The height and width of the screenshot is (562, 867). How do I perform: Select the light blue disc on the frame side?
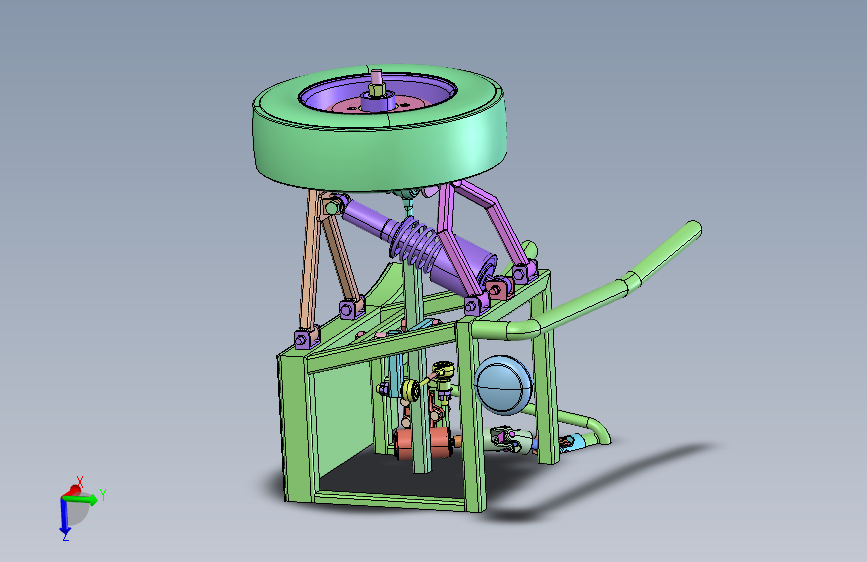pyautogui.click(x=503, y=386)
